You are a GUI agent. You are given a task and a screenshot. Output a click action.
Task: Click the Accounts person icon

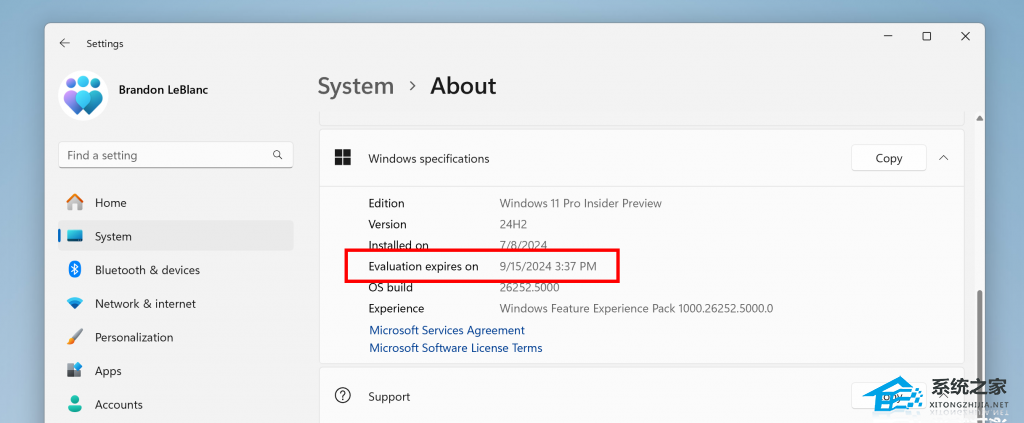[x=75, y=404]
